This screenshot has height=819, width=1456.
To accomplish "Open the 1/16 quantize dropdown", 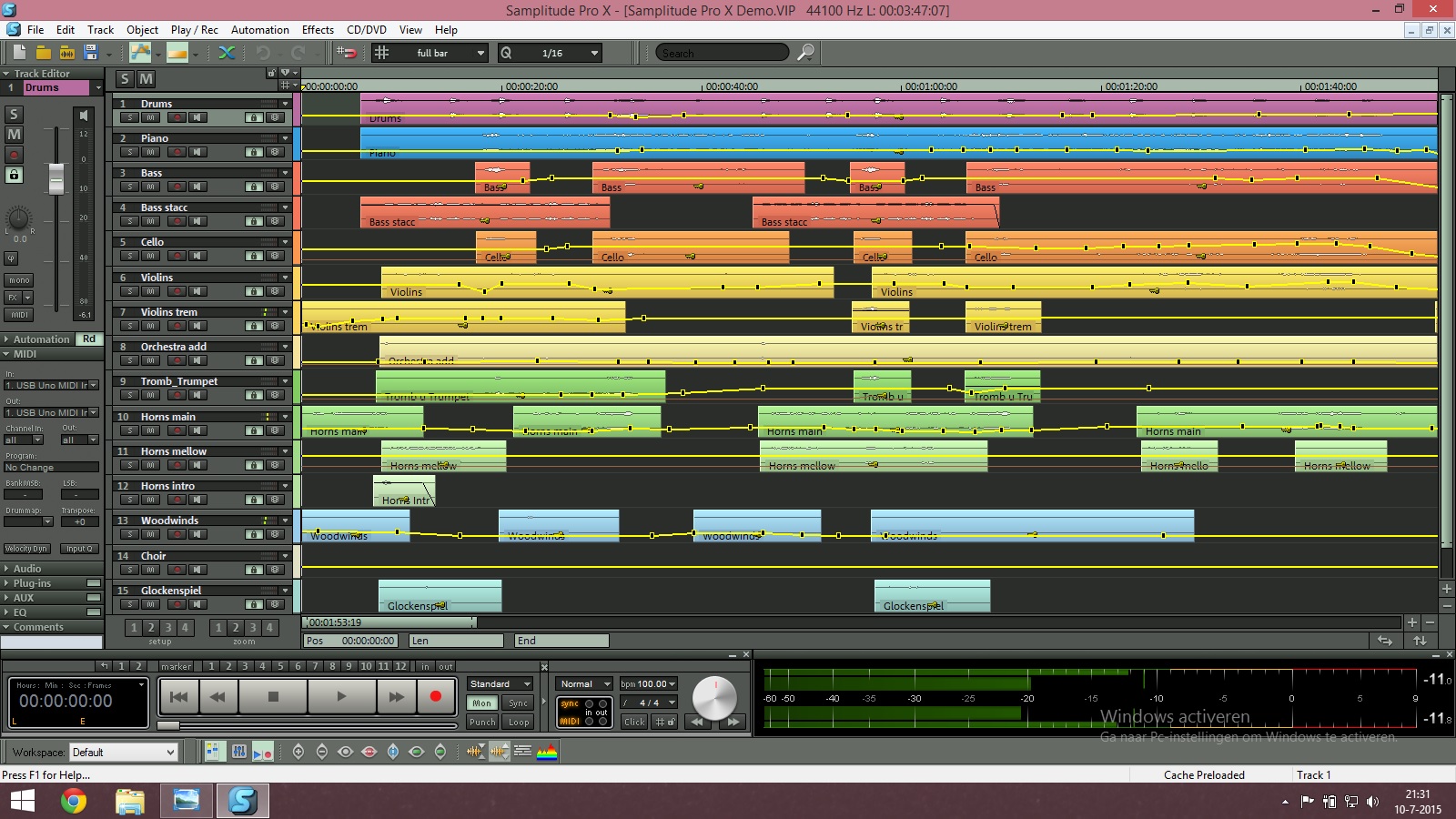I will tap(594, 53).
